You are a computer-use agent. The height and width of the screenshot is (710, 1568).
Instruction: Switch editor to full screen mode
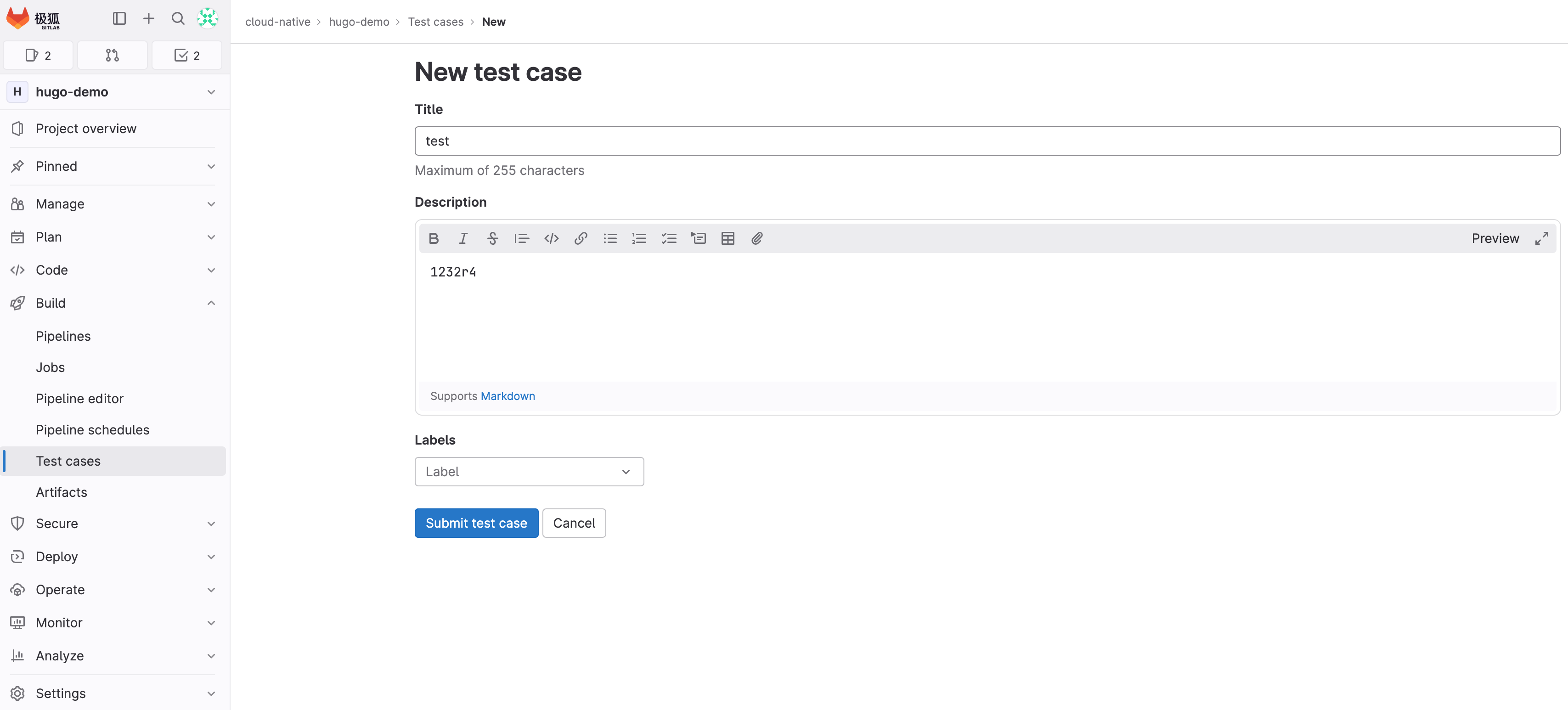[x=1541, y=238]
